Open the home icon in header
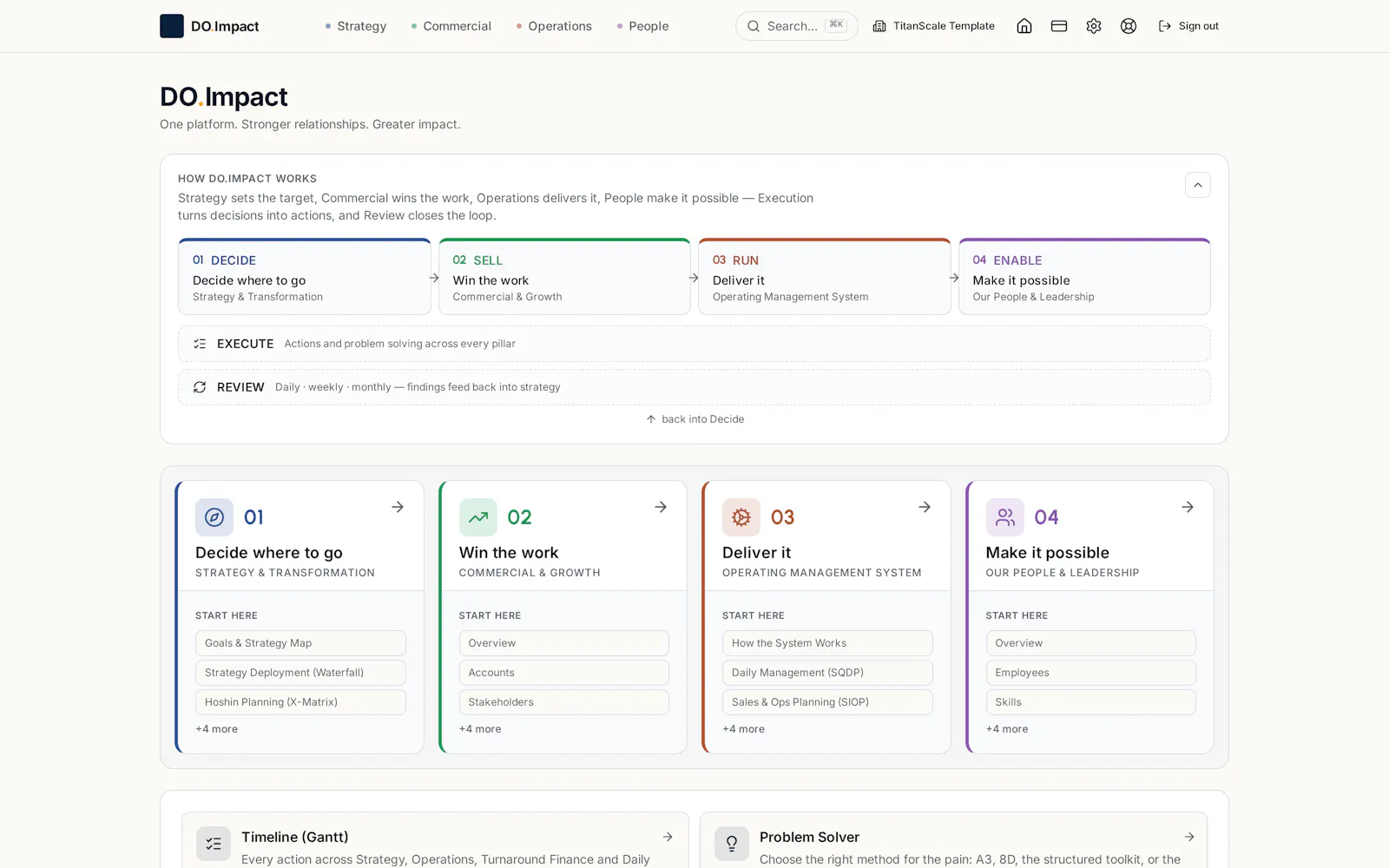The image size is (1389, 868). point(1024,26)
